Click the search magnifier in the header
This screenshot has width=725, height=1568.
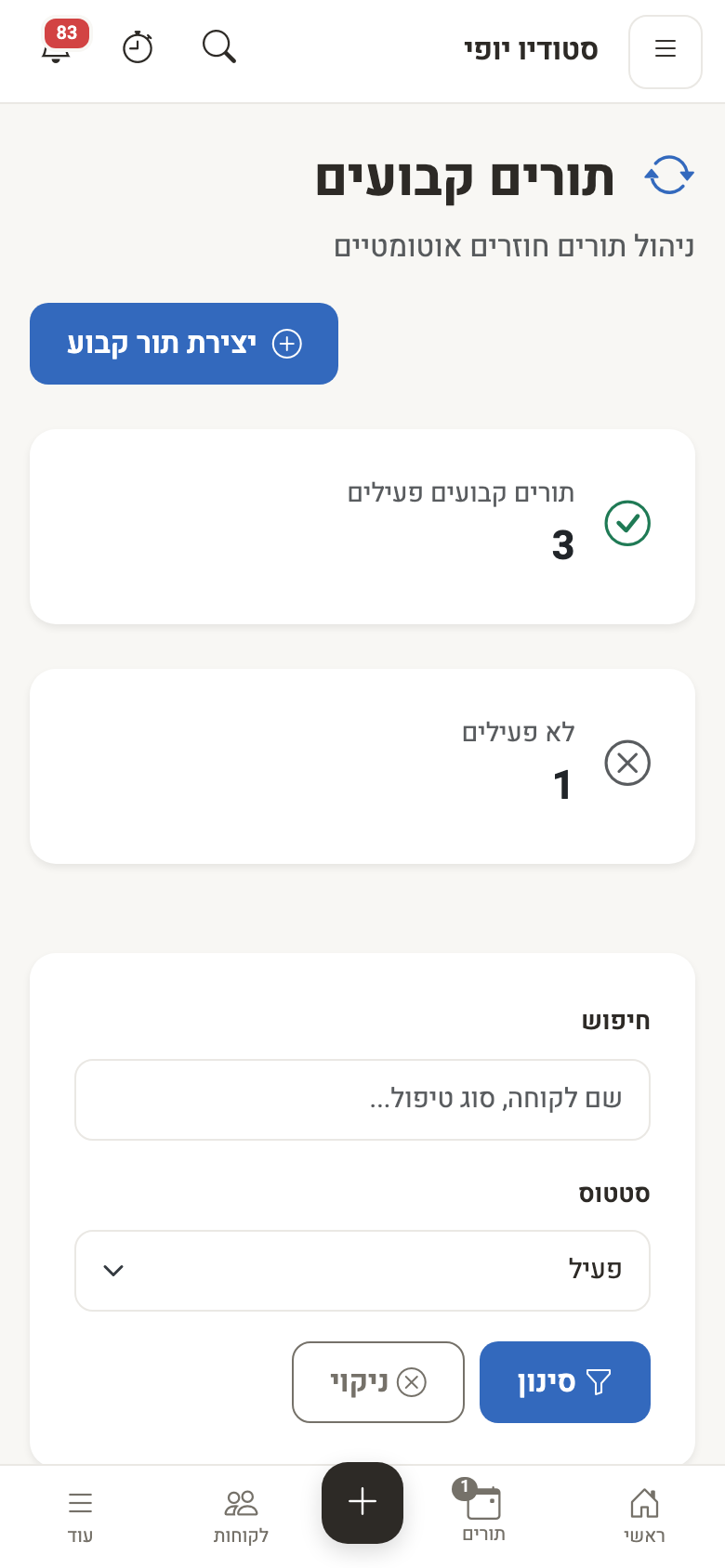tap(219, 46)
